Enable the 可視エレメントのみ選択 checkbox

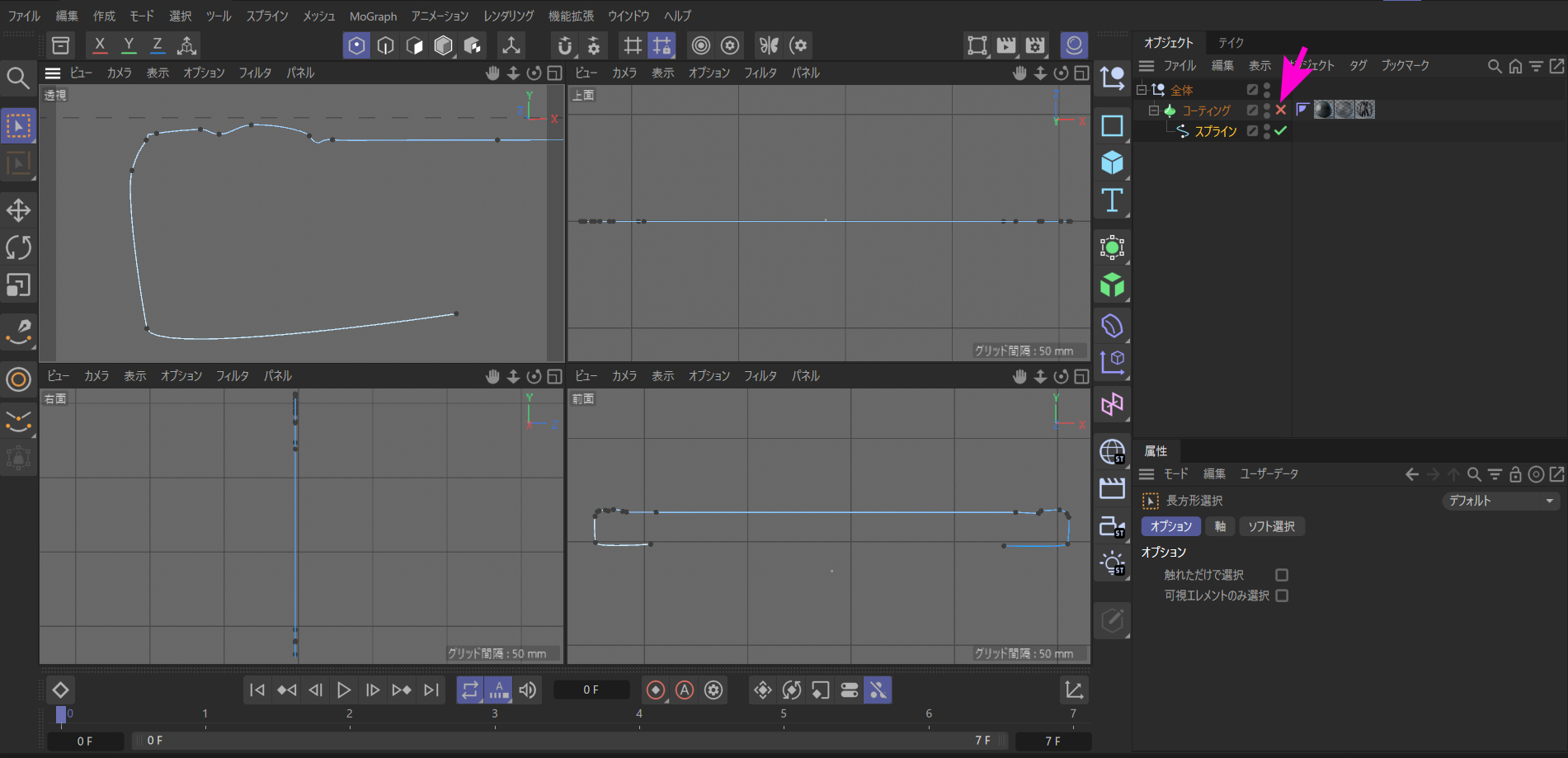(x=1282, y=596)
